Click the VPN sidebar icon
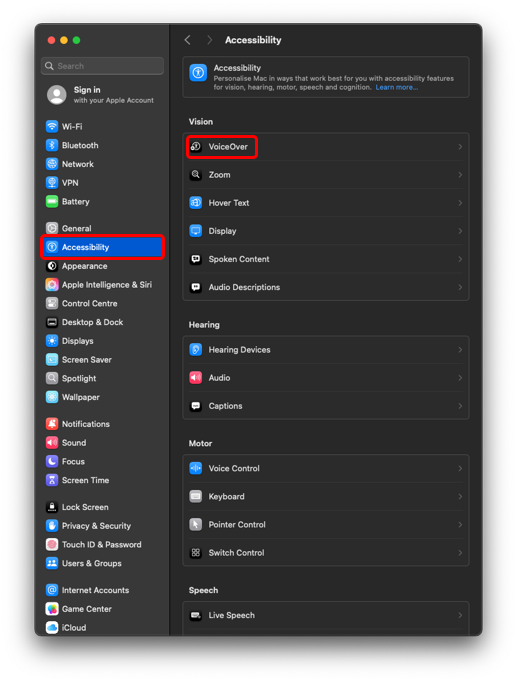This screenshot has width=517, height=682. click(x=52, y=182)
